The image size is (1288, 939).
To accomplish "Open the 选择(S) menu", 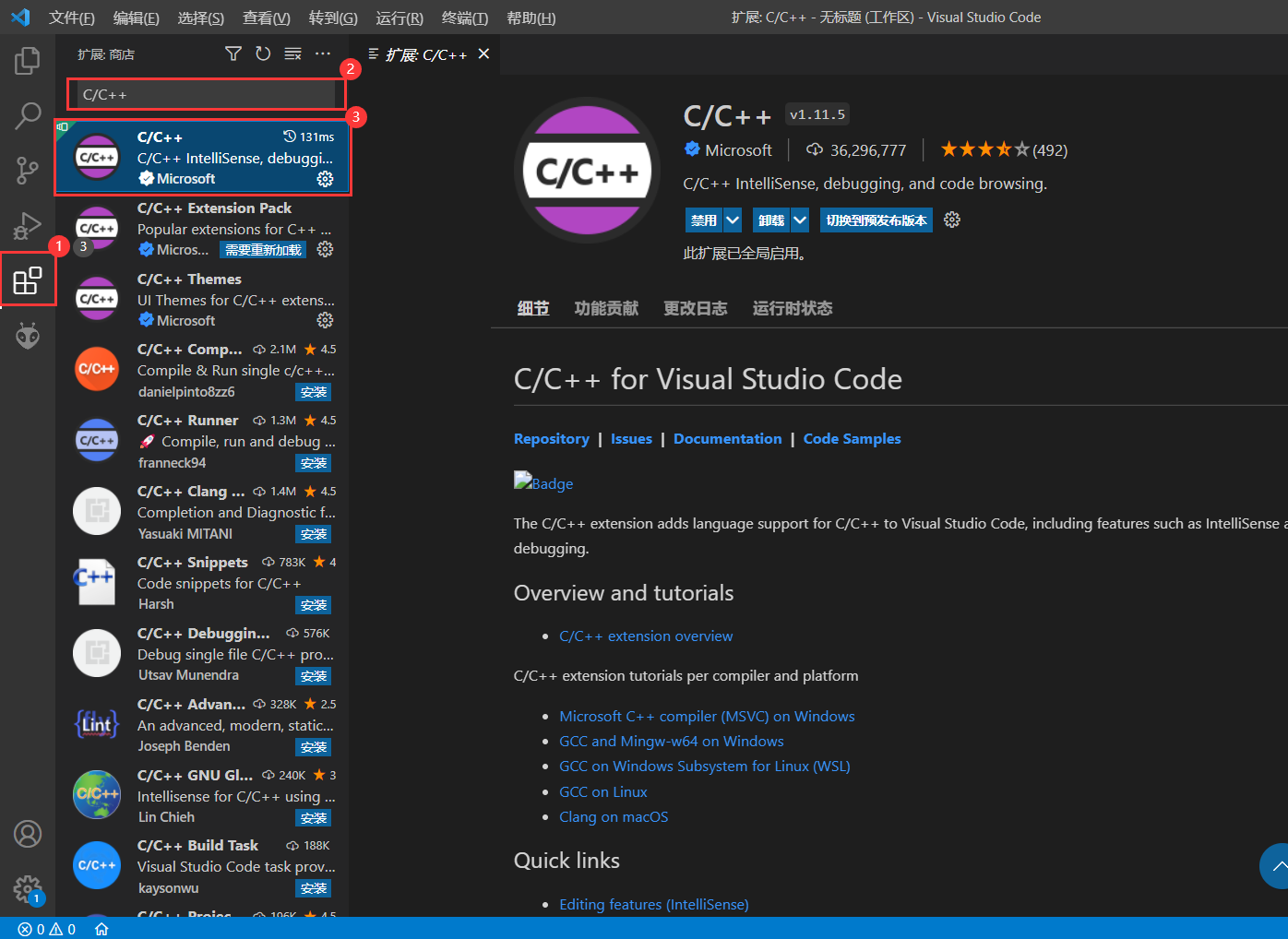I will point(201,18).
